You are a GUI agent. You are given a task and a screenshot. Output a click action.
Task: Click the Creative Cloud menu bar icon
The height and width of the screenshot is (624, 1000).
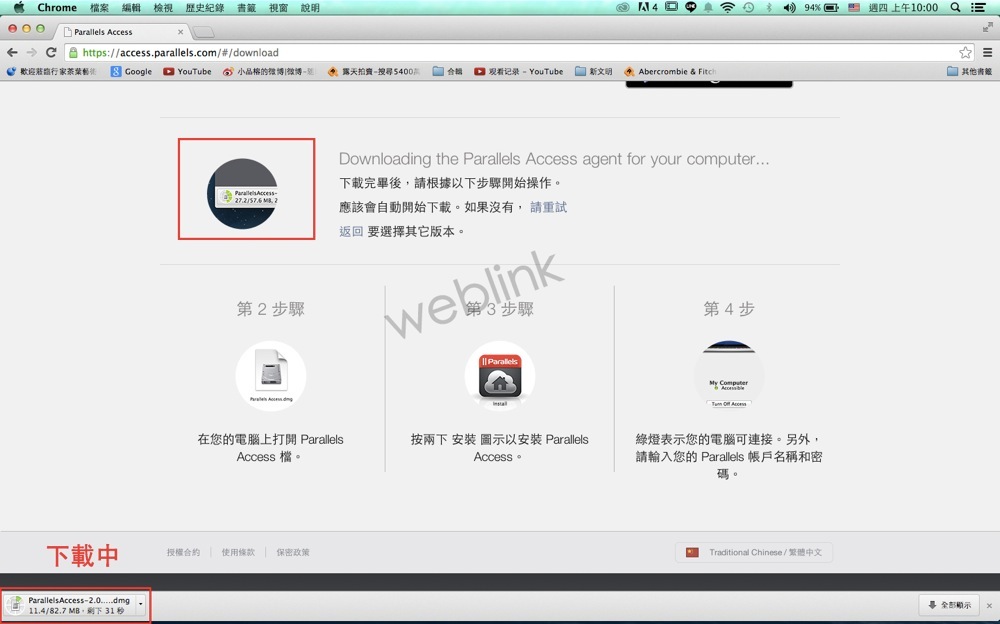pyautogui.click(x=623, y=8)
